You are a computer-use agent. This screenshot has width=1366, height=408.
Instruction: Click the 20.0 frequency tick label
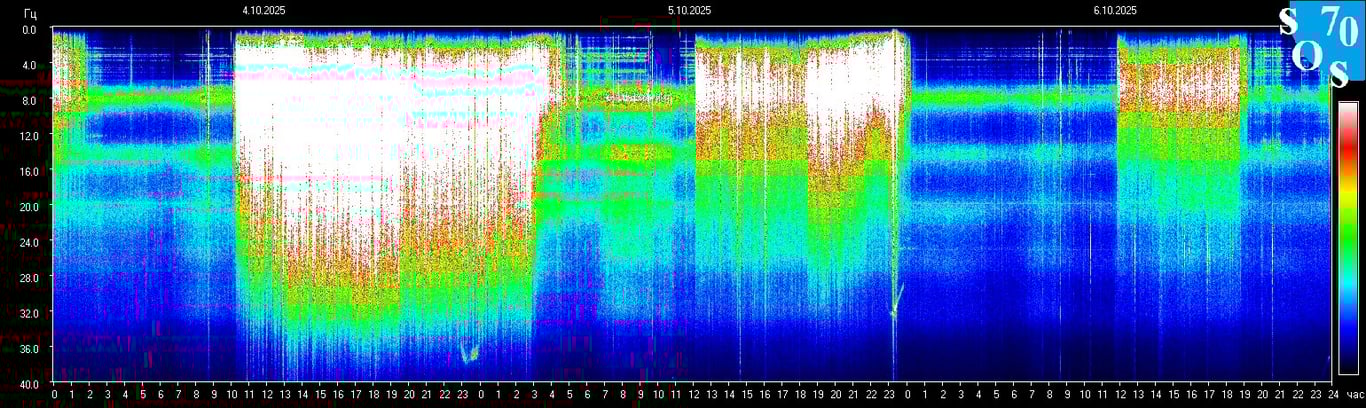click(x=29, y=206)
